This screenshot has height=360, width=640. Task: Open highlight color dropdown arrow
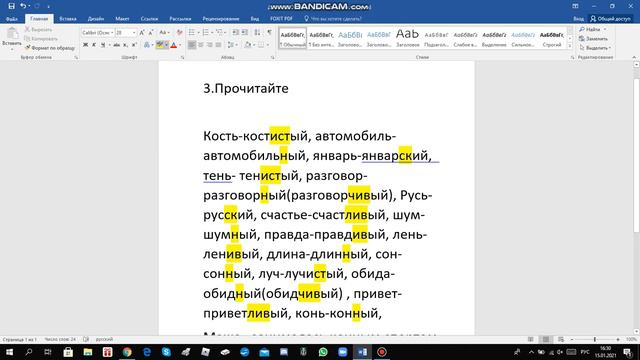tap(166, 45)
